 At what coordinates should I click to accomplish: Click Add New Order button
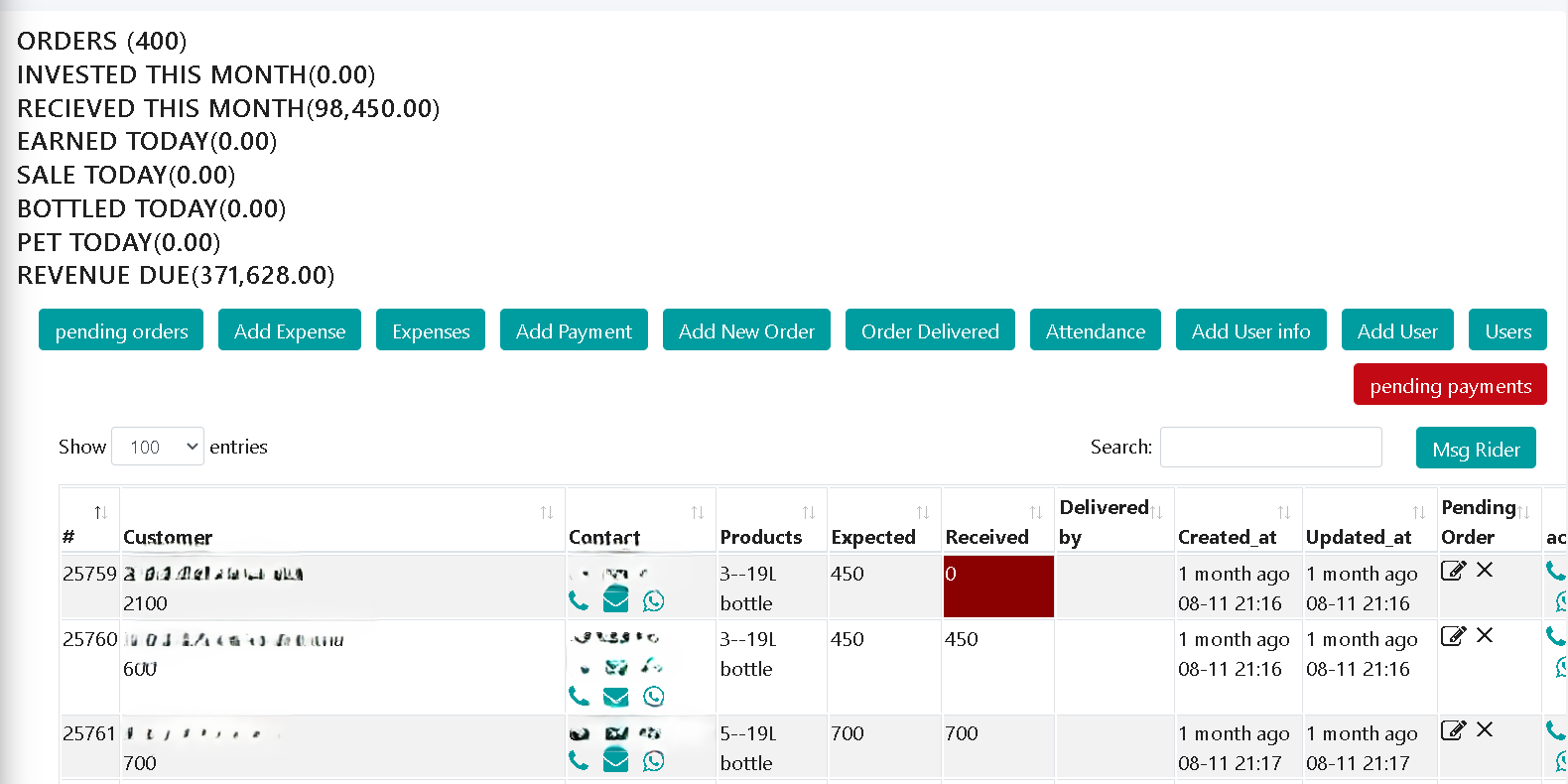746,329
